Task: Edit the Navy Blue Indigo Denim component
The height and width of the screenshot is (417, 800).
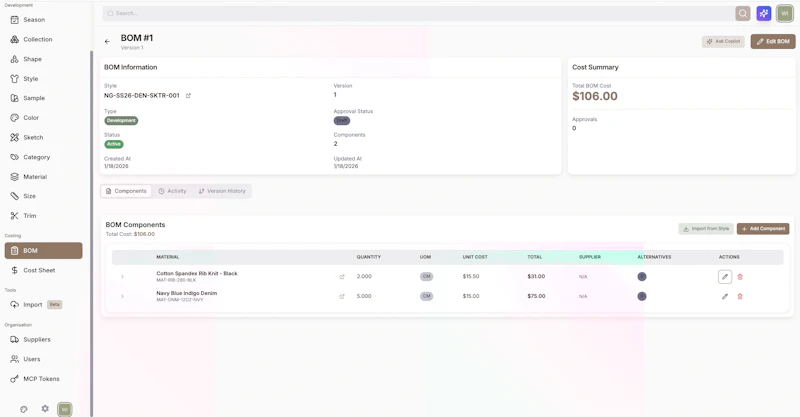Action: pyautogui.click(x=725, y=296)
